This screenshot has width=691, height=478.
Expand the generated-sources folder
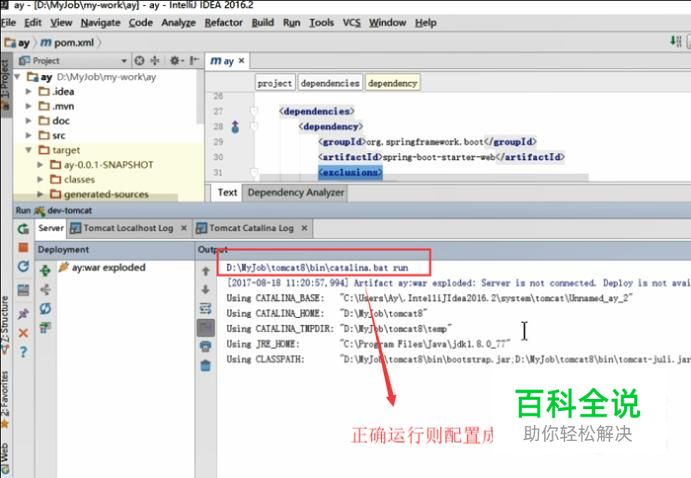click(40, 194)
